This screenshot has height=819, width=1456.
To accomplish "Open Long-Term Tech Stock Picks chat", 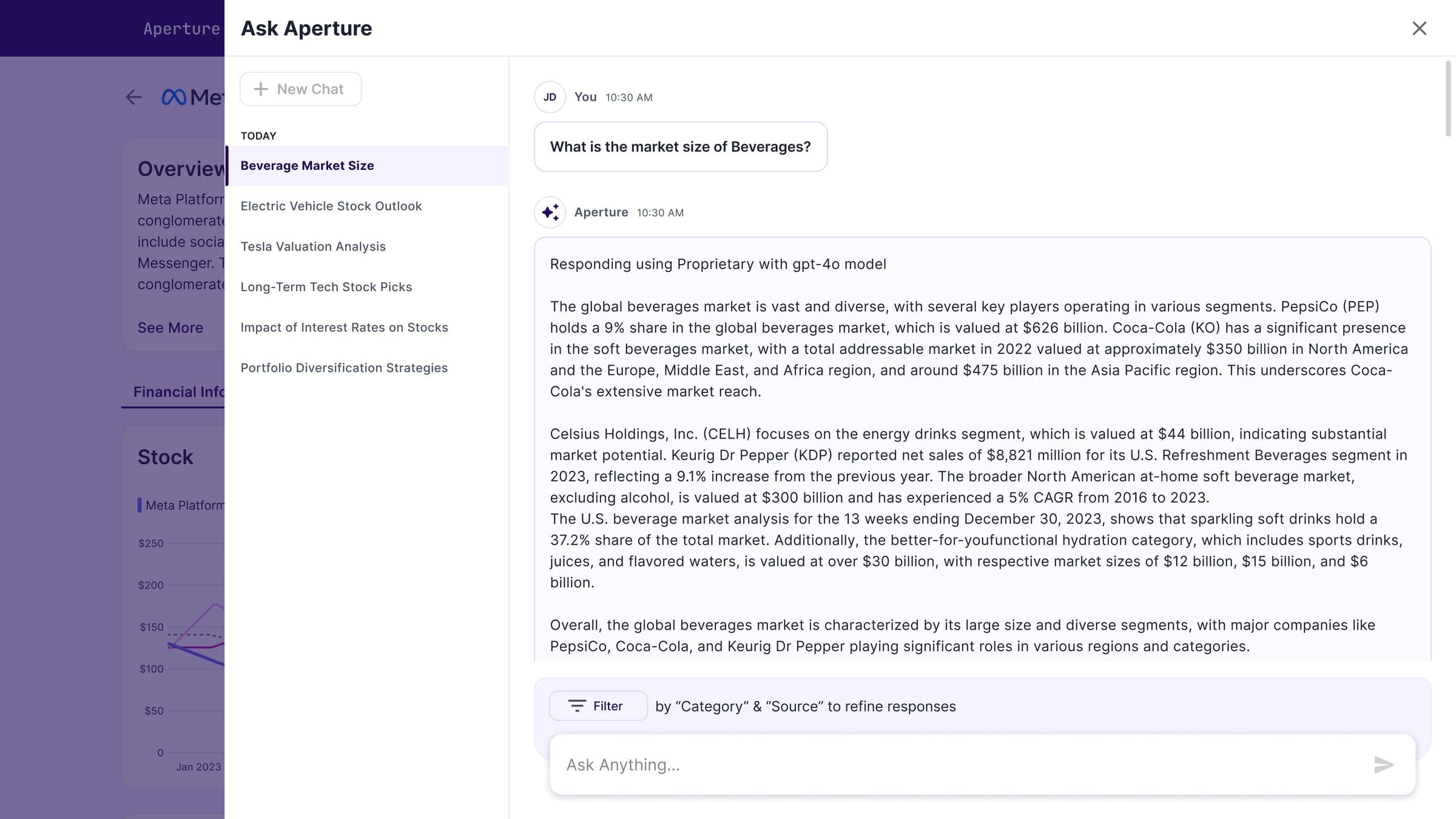I will coord(366,287).
